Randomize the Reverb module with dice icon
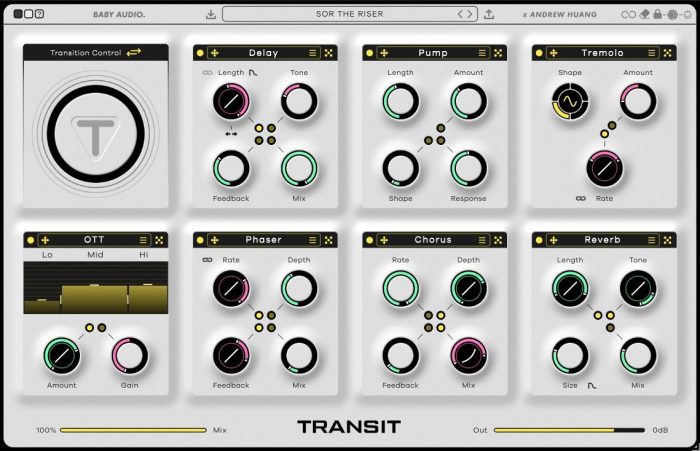Screen dimensions: 700x451 pyautogui.click(x=668, y=240)
